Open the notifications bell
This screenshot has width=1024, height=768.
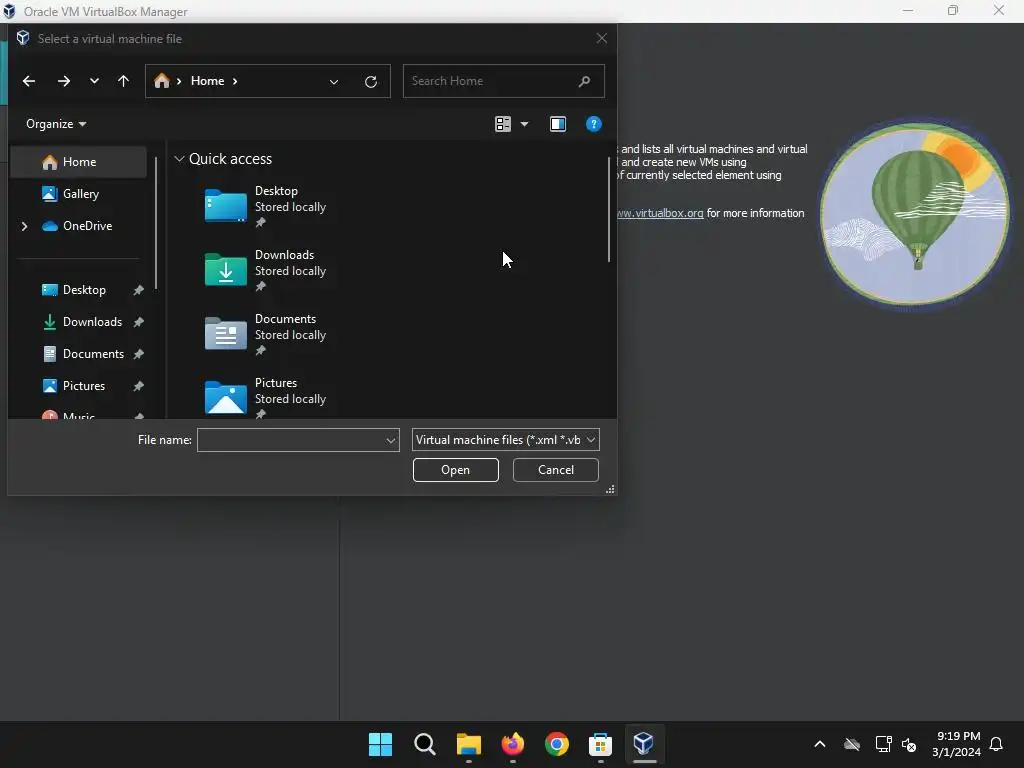tap(996, 744)
